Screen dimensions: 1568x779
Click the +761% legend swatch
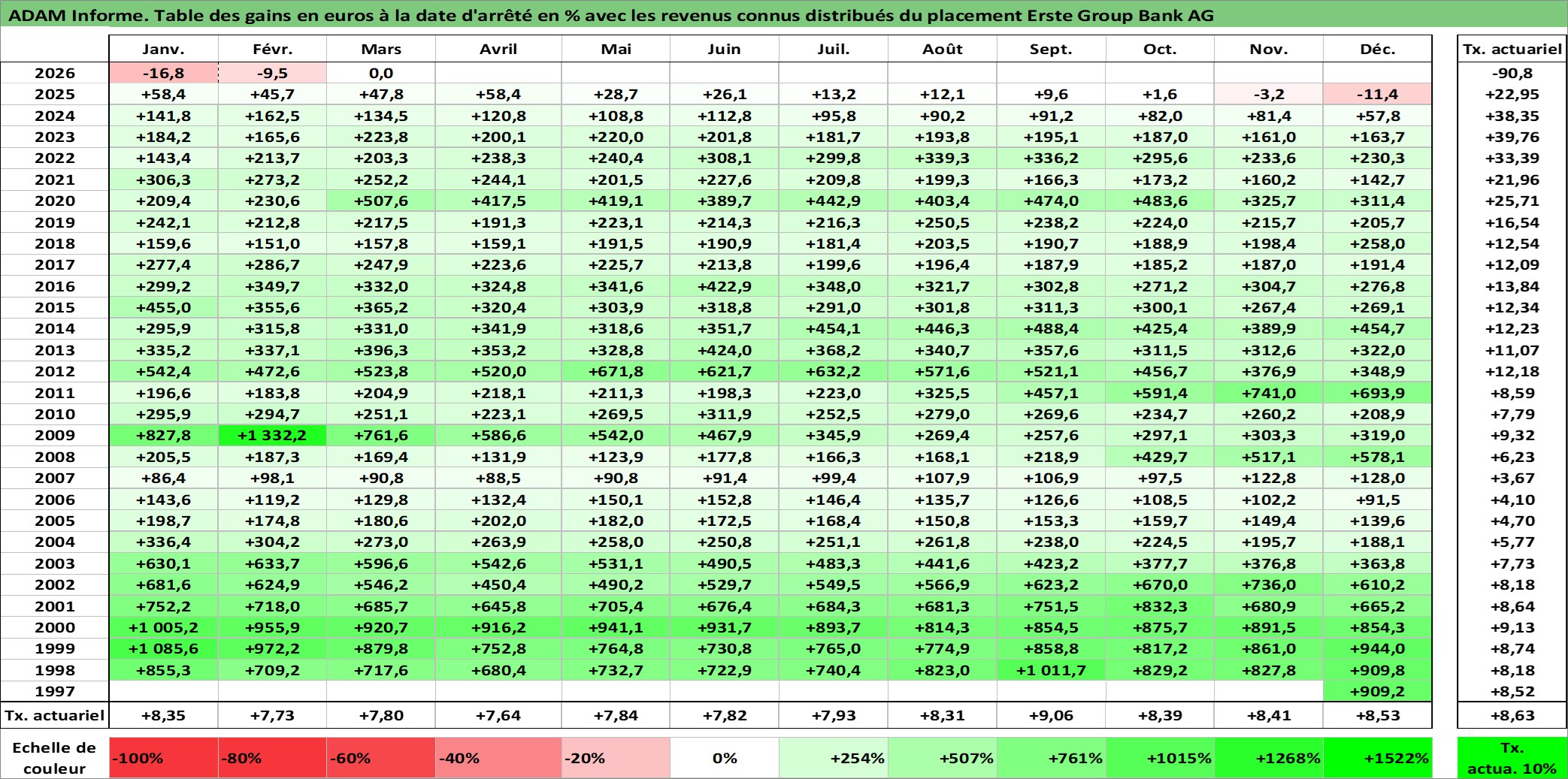(1052, 758)
